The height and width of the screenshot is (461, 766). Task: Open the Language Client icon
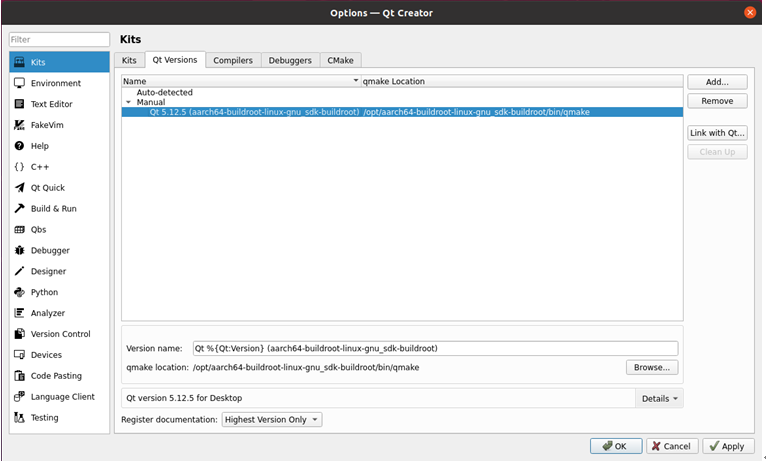[x=20, y=397]
